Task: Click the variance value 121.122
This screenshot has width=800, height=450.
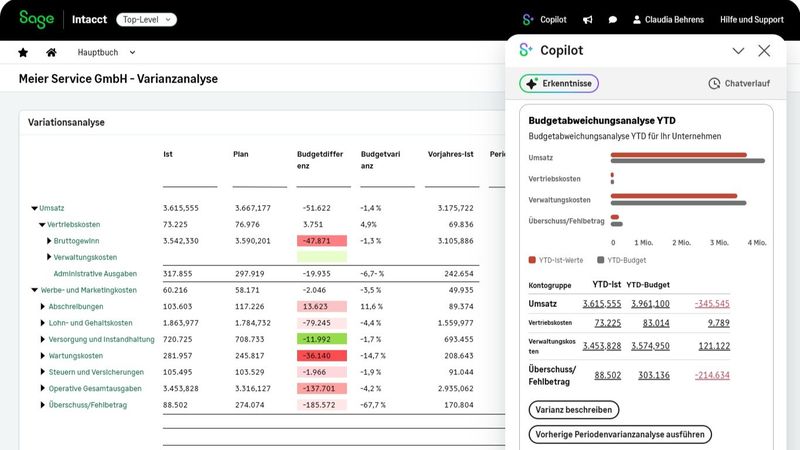Action: (x=714, y=346)
